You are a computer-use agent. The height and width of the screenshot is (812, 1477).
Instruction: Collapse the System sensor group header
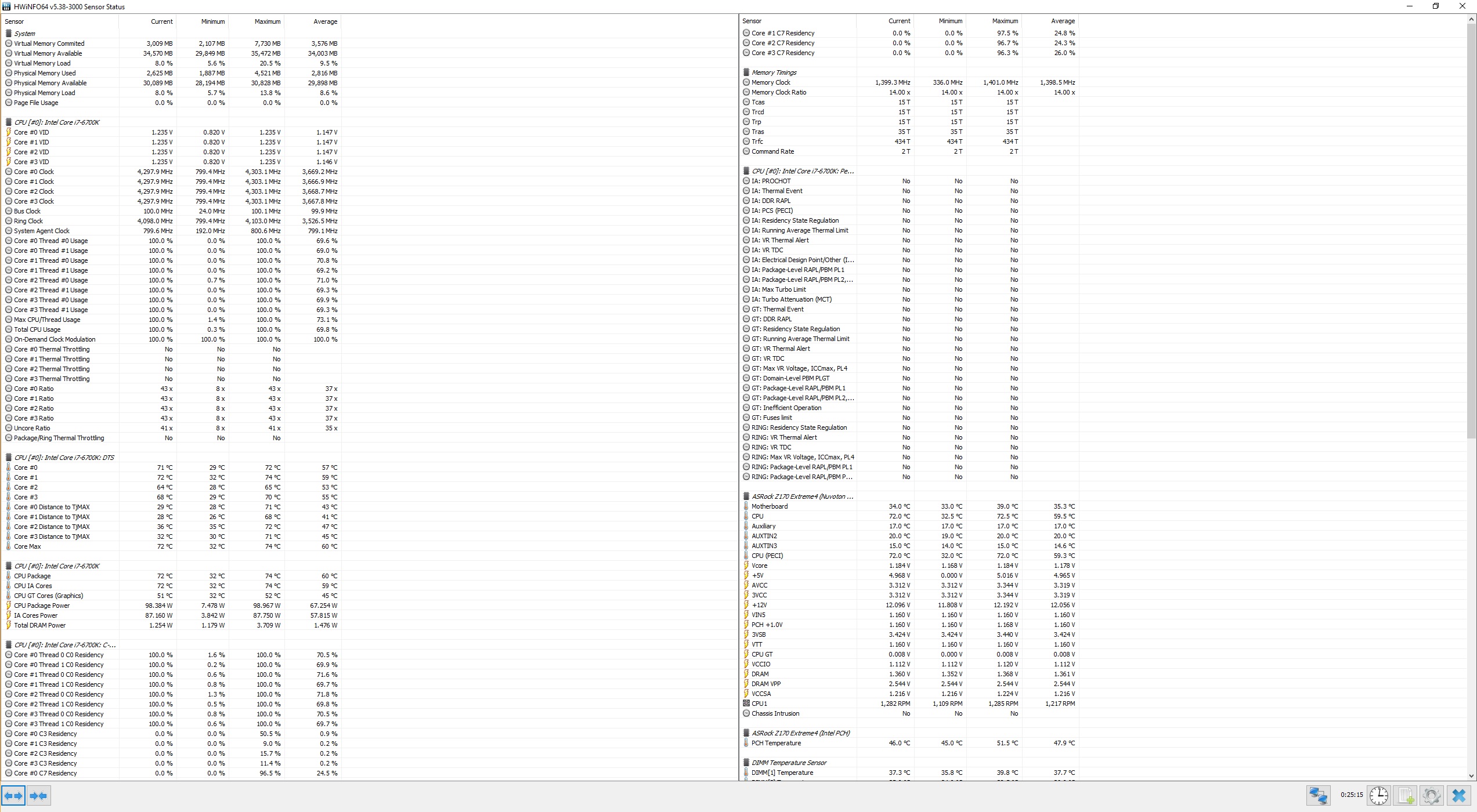(x=24, y=34)
